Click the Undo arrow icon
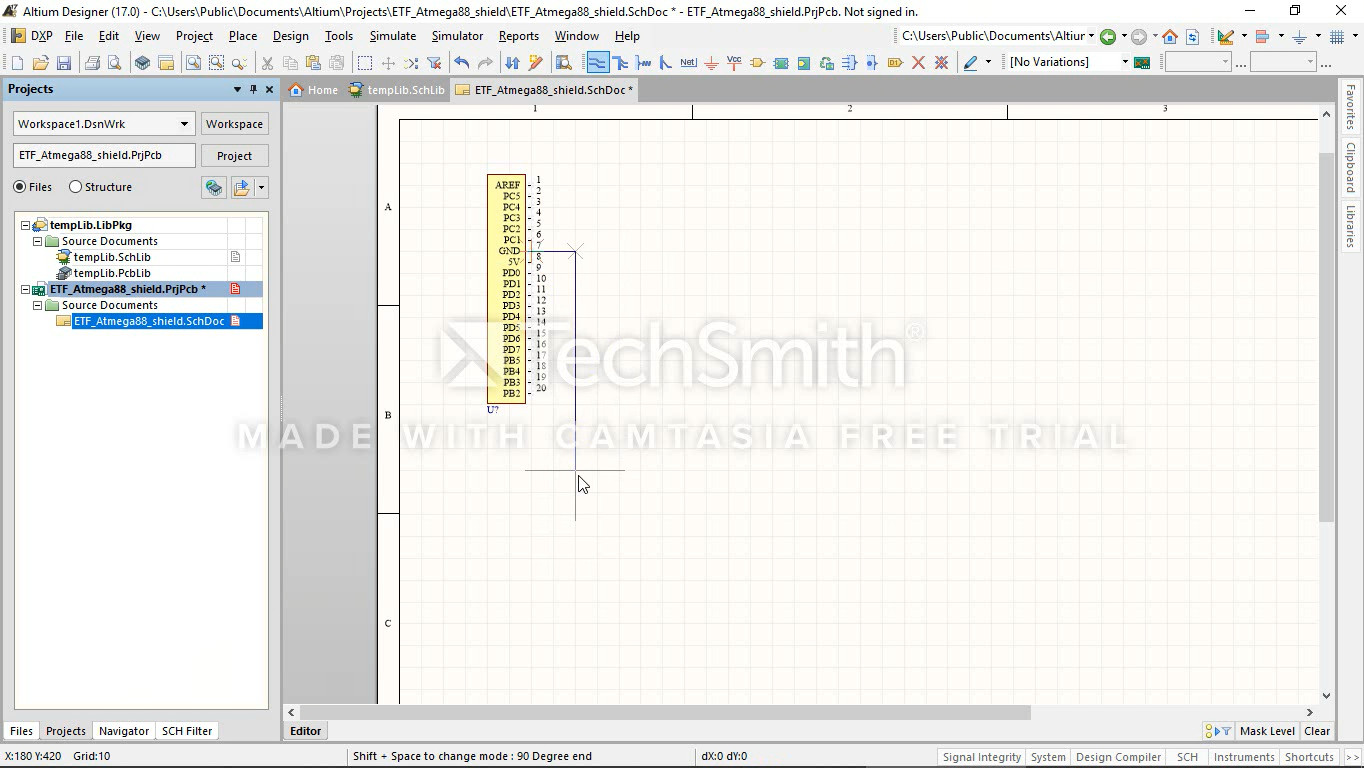This screenshot has height=768, width=1364. (x=461, y=63)
